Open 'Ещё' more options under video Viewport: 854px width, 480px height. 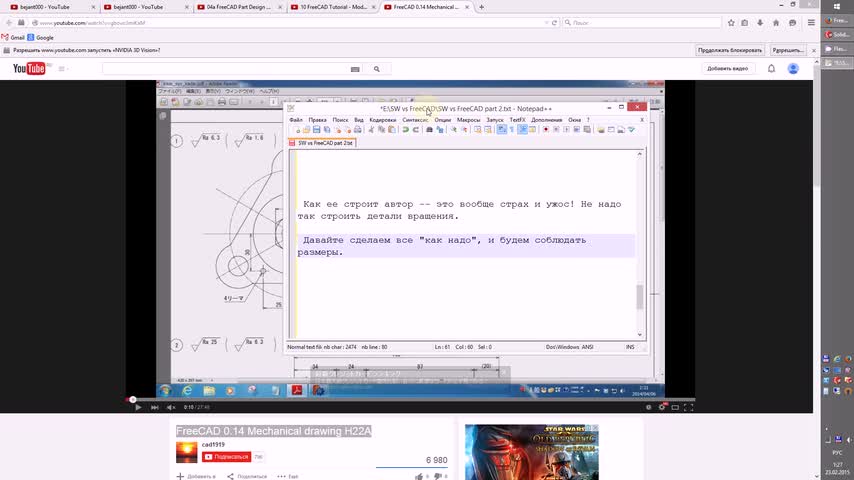click(x=288, y=476)
